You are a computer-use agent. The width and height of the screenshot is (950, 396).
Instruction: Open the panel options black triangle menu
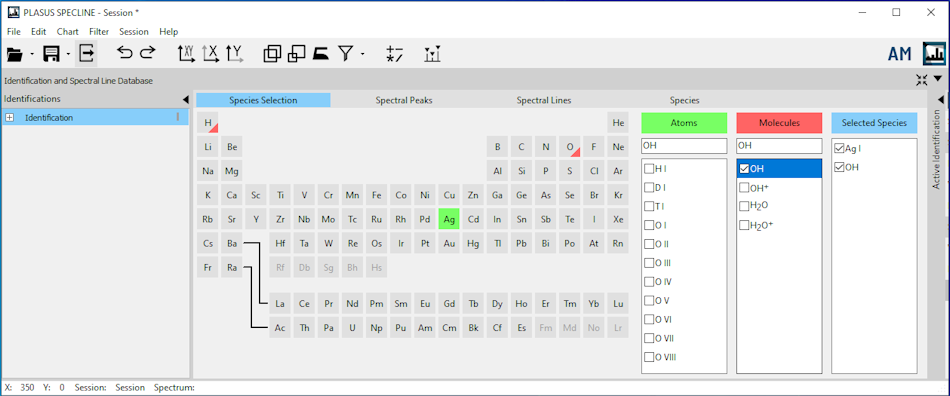point(938,78)
